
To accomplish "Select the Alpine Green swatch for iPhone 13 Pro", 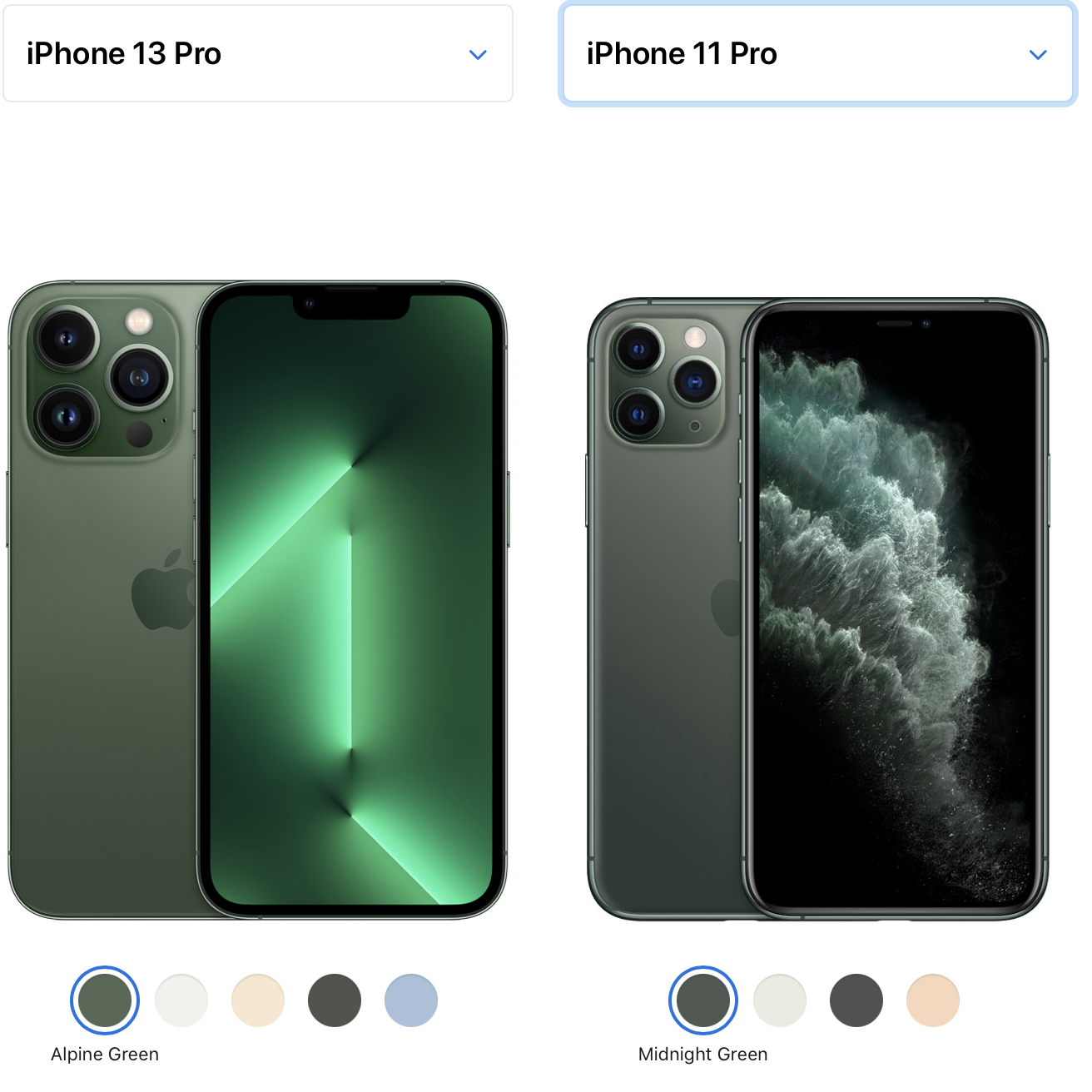I will [105, 1000].
